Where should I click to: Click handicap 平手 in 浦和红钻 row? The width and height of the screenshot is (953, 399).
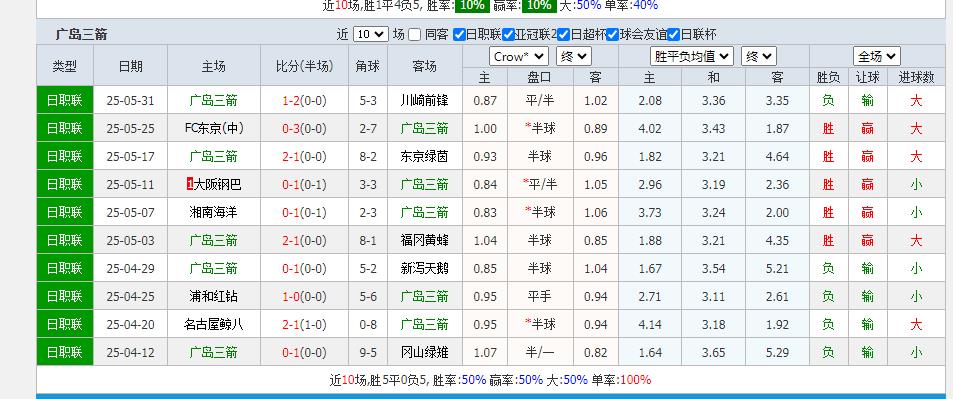coord(539,296)
